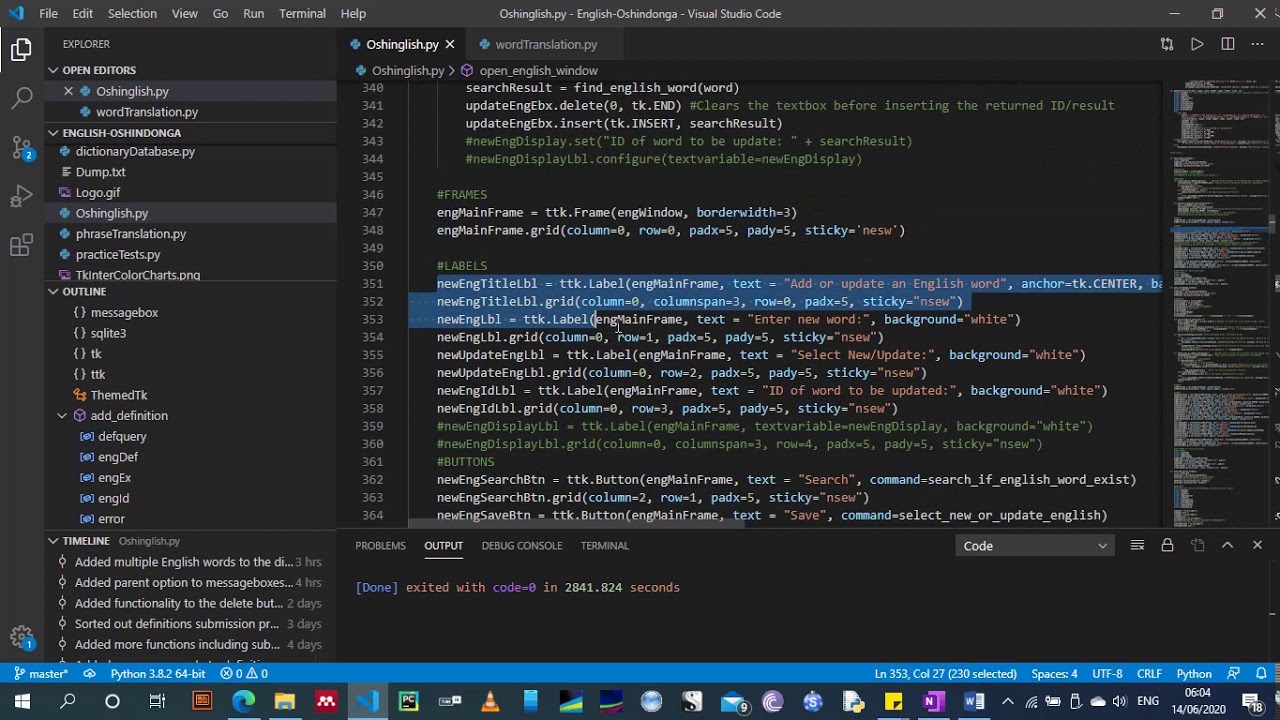Run the Python file with play icon
This screenshot has height=720, width=1280.
[1197, 44]
